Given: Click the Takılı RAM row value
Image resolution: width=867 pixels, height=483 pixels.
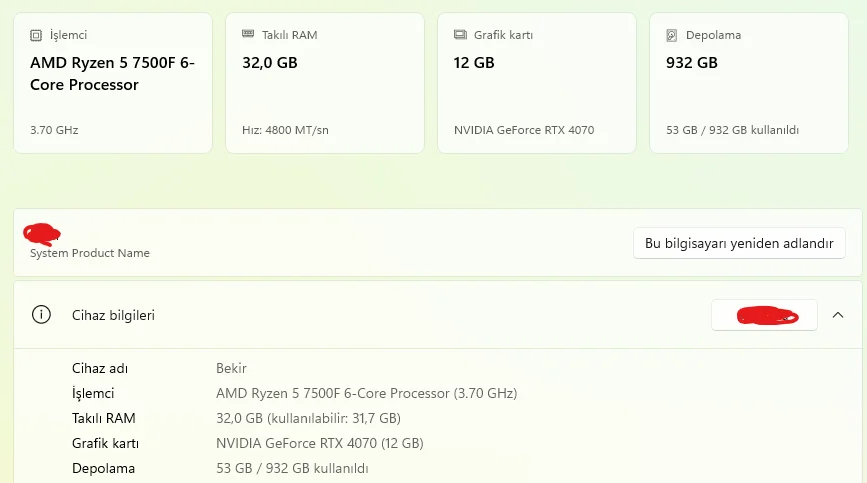Looking at the screenshot, I should click(308, 418).
